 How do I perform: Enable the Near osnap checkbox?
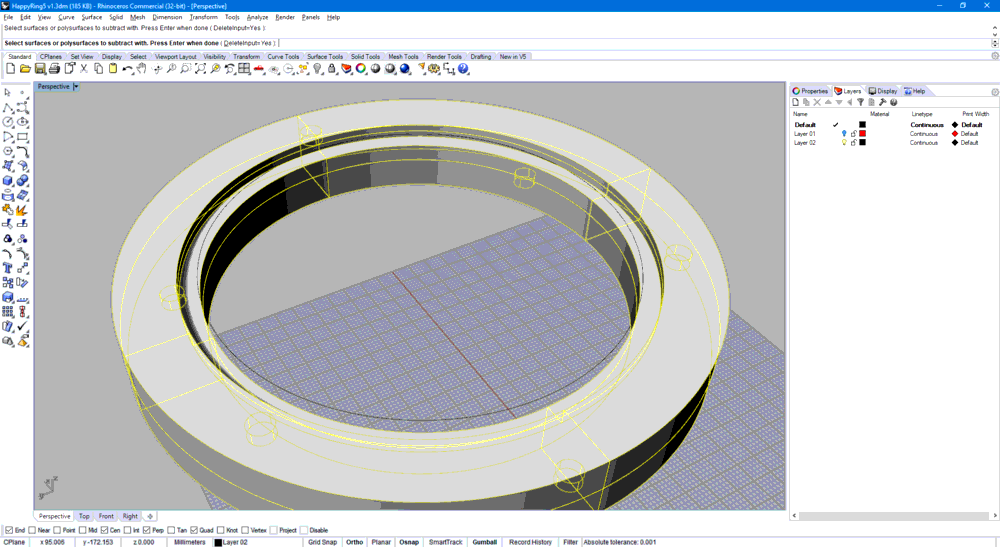(x=32, y=530)
